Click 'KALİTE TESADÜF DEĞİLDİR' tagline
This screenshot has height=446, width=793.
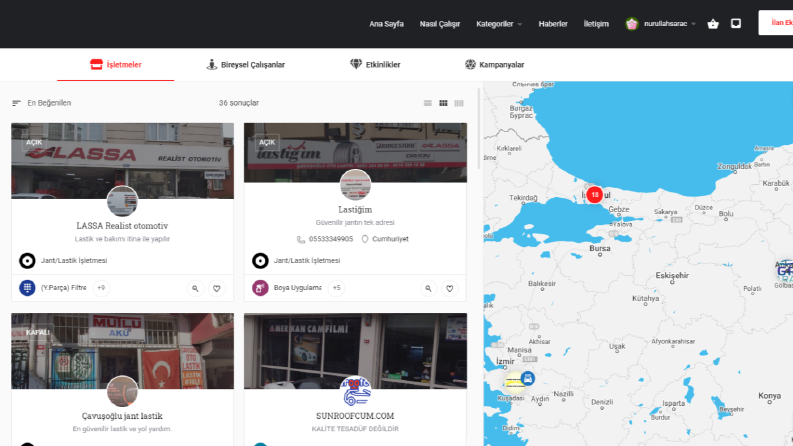click(x=355, y=429)
